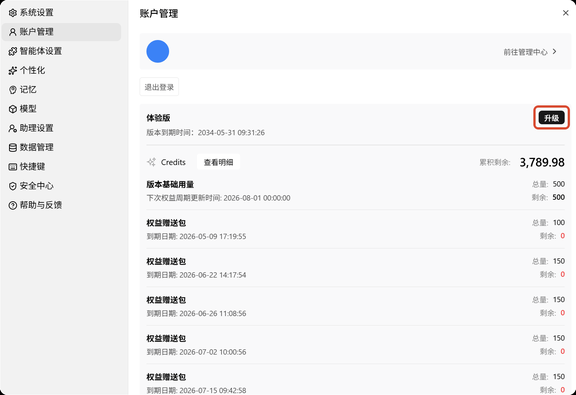Click the black 升级 button
The image size is (576, 395).
coord(551,118)
